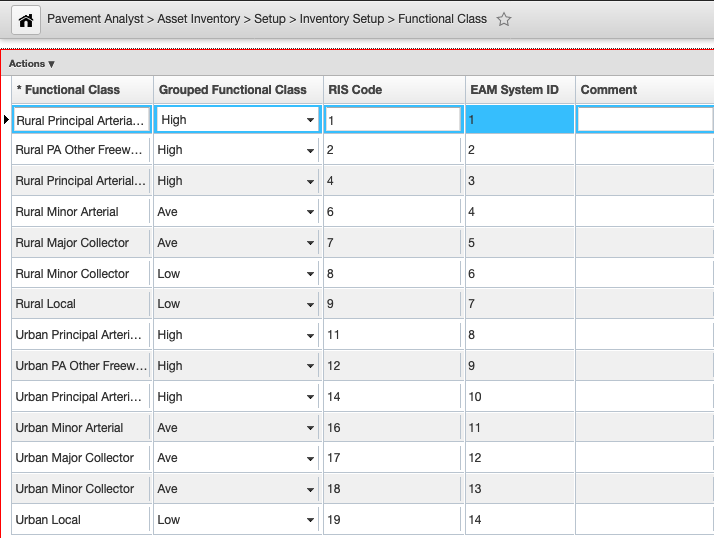Click EAM System ID cell showing 10
Viewport: 714px width, 538px height.
(518, 397)
